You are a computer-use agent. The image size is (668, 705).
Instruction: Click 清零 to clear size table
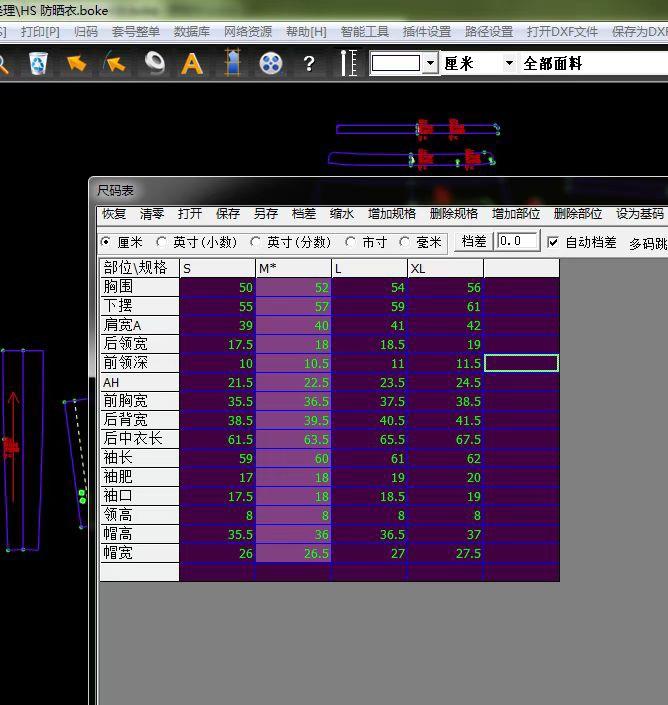[151, 214]
